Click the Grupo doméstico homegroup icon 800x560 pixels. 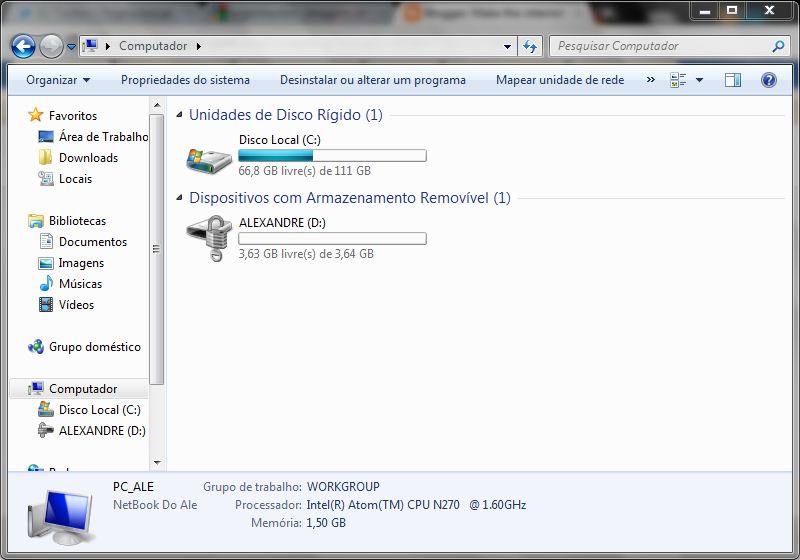click(36, 347)
